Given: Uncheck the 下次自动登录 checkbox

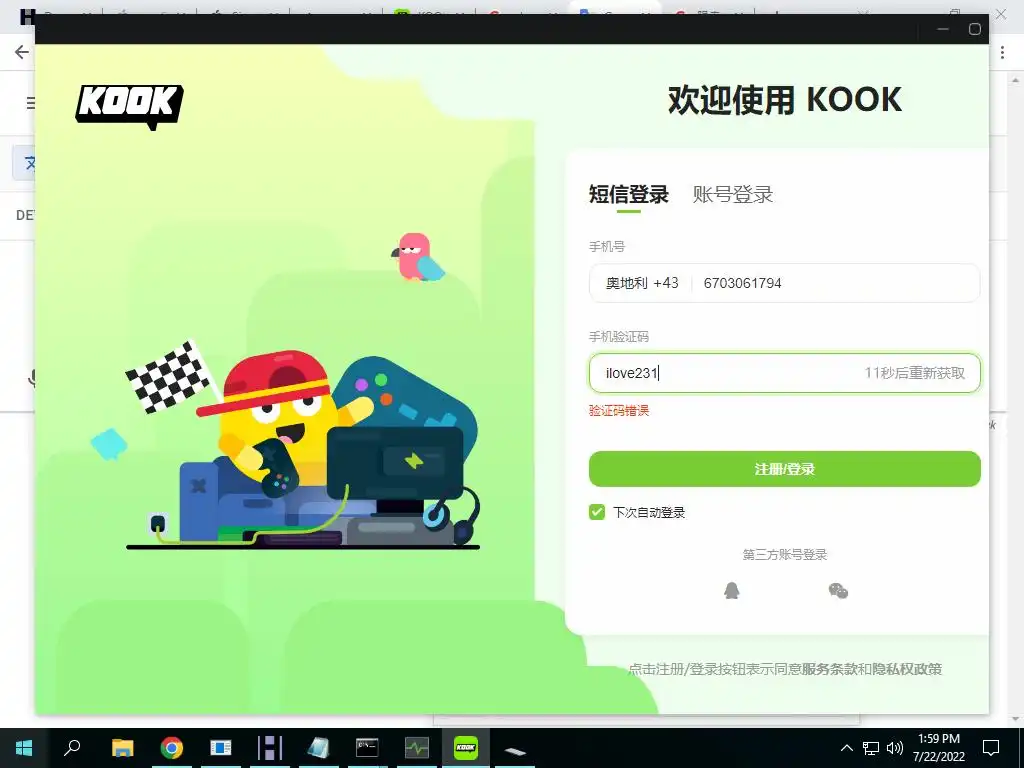Looking at the screenshot, I should coord(597,512).
